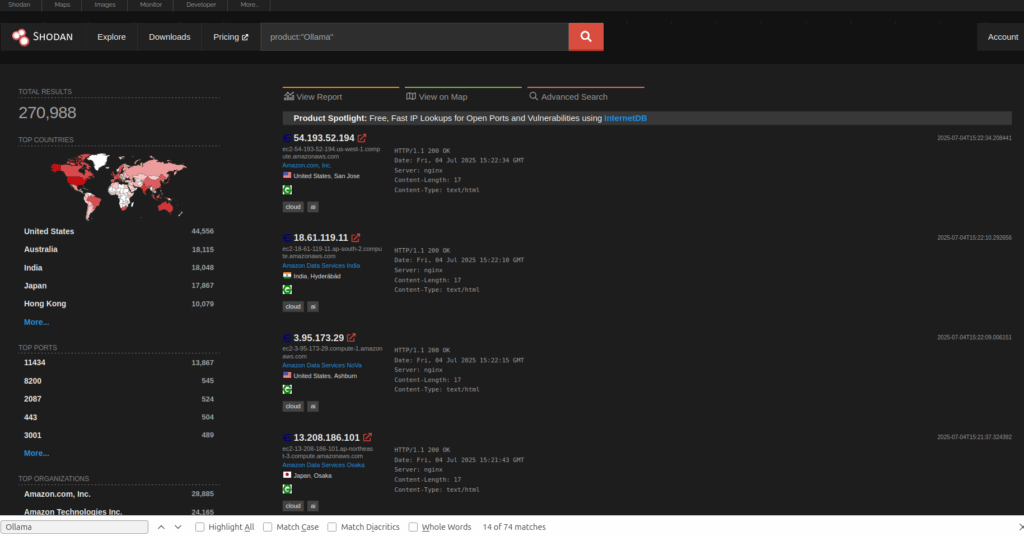
Task: Click the ai tag under 13.208.186.101
Action: (x=313, y=506)
